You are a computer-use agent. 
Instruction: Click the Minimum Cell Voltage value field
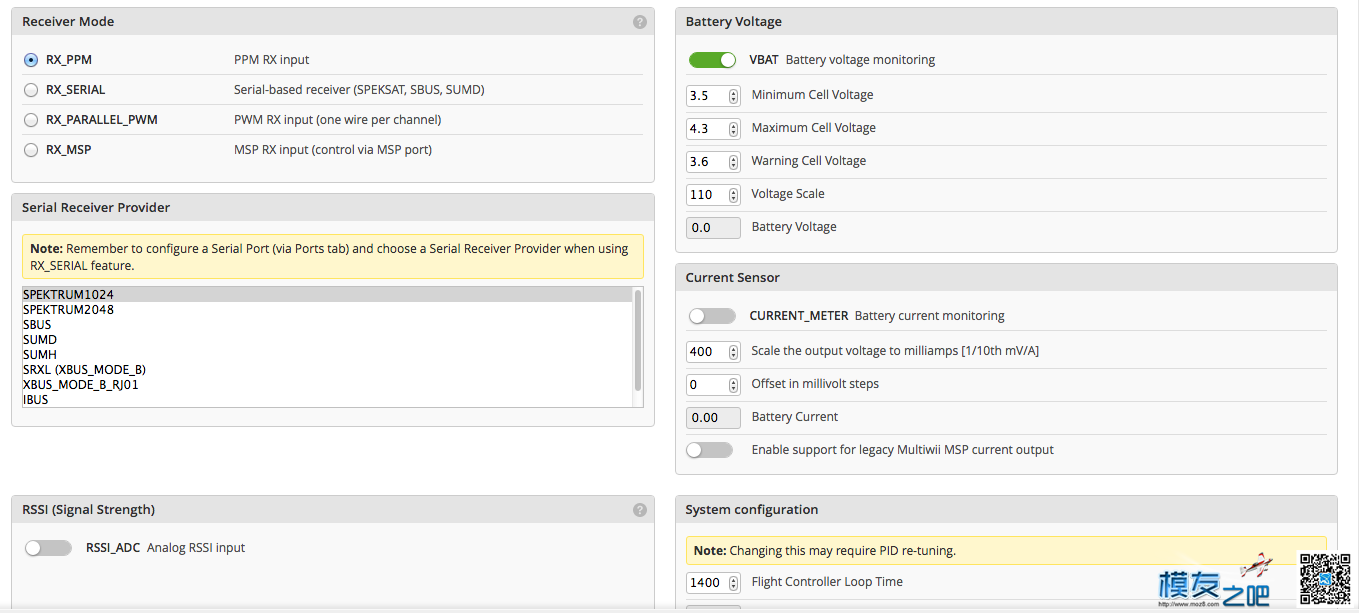pyautogui.click(x=713, y=96)
